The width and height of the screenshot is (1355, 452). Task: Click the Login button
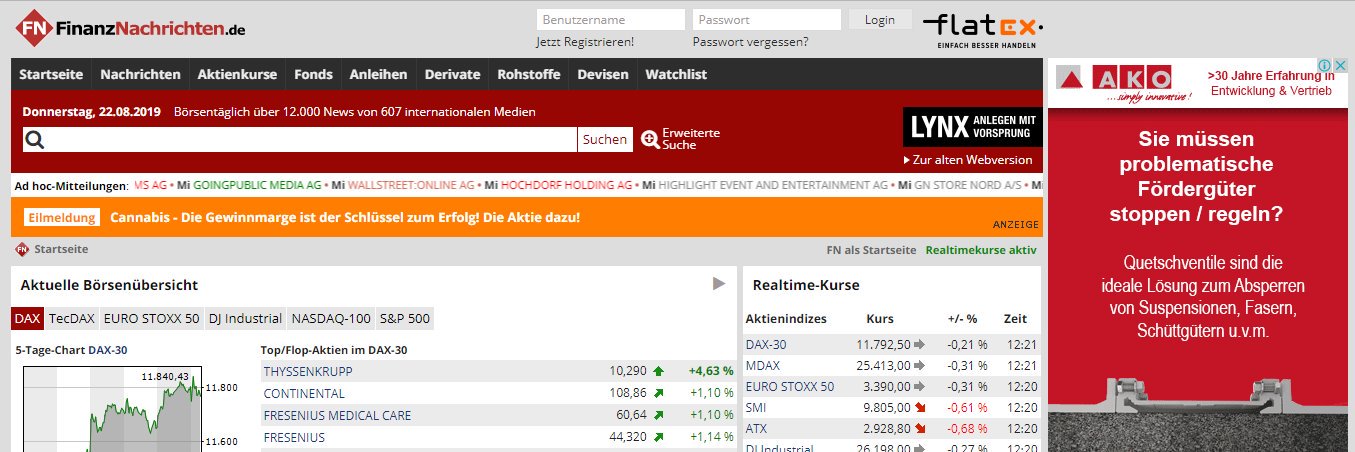pos(880,19)
